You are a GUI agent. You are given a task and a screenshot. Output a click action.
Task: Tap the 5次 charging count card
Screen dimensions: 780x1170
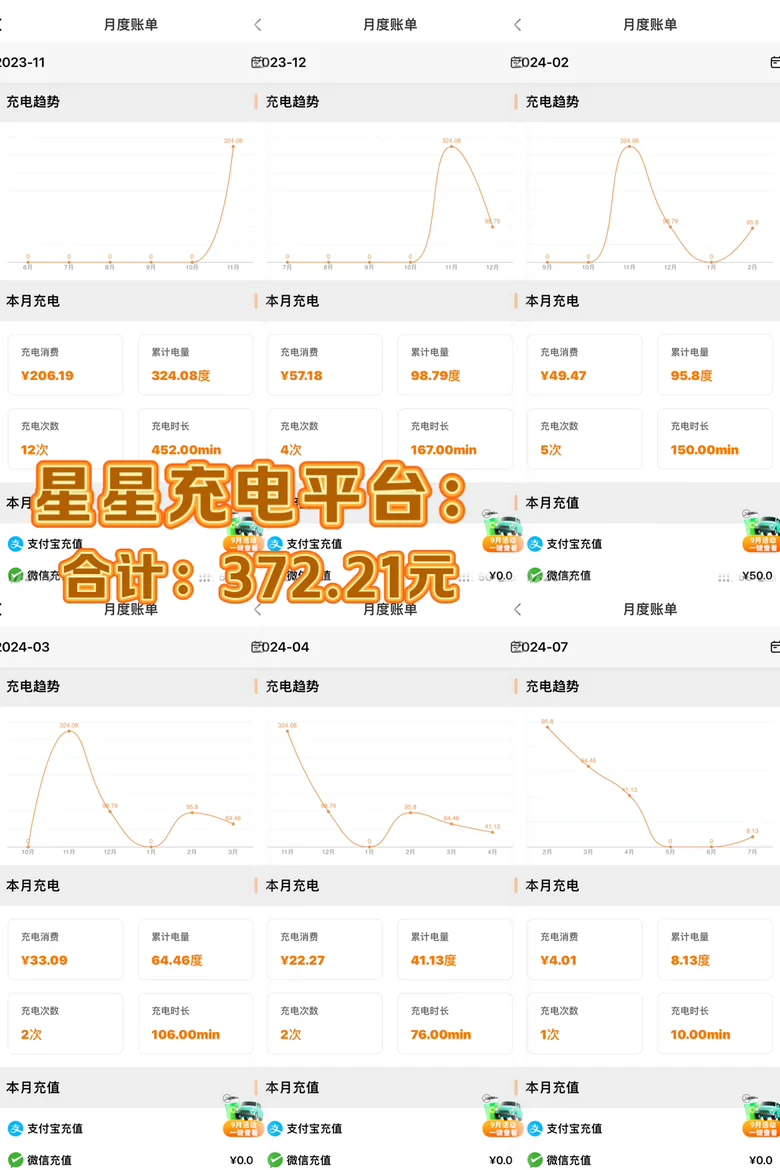584,439
